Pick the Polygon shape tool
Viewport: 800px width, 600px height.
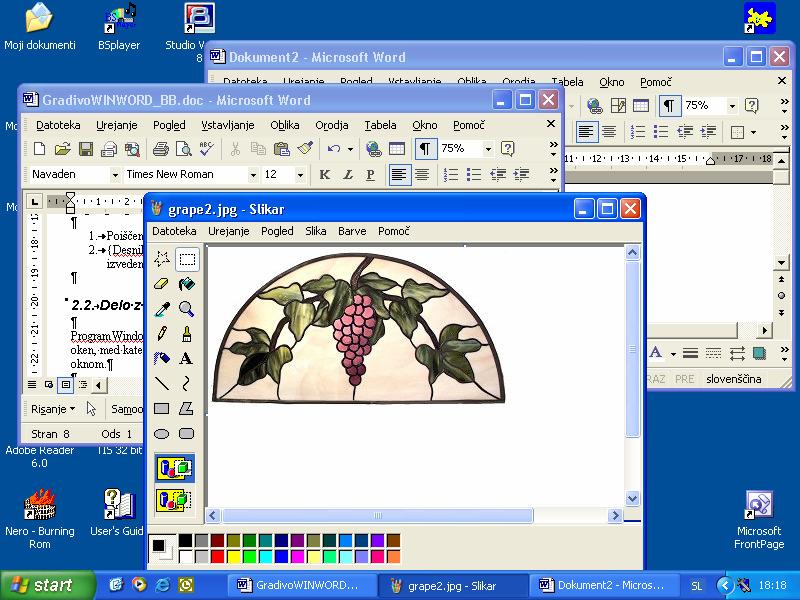(x=187, y=408)
